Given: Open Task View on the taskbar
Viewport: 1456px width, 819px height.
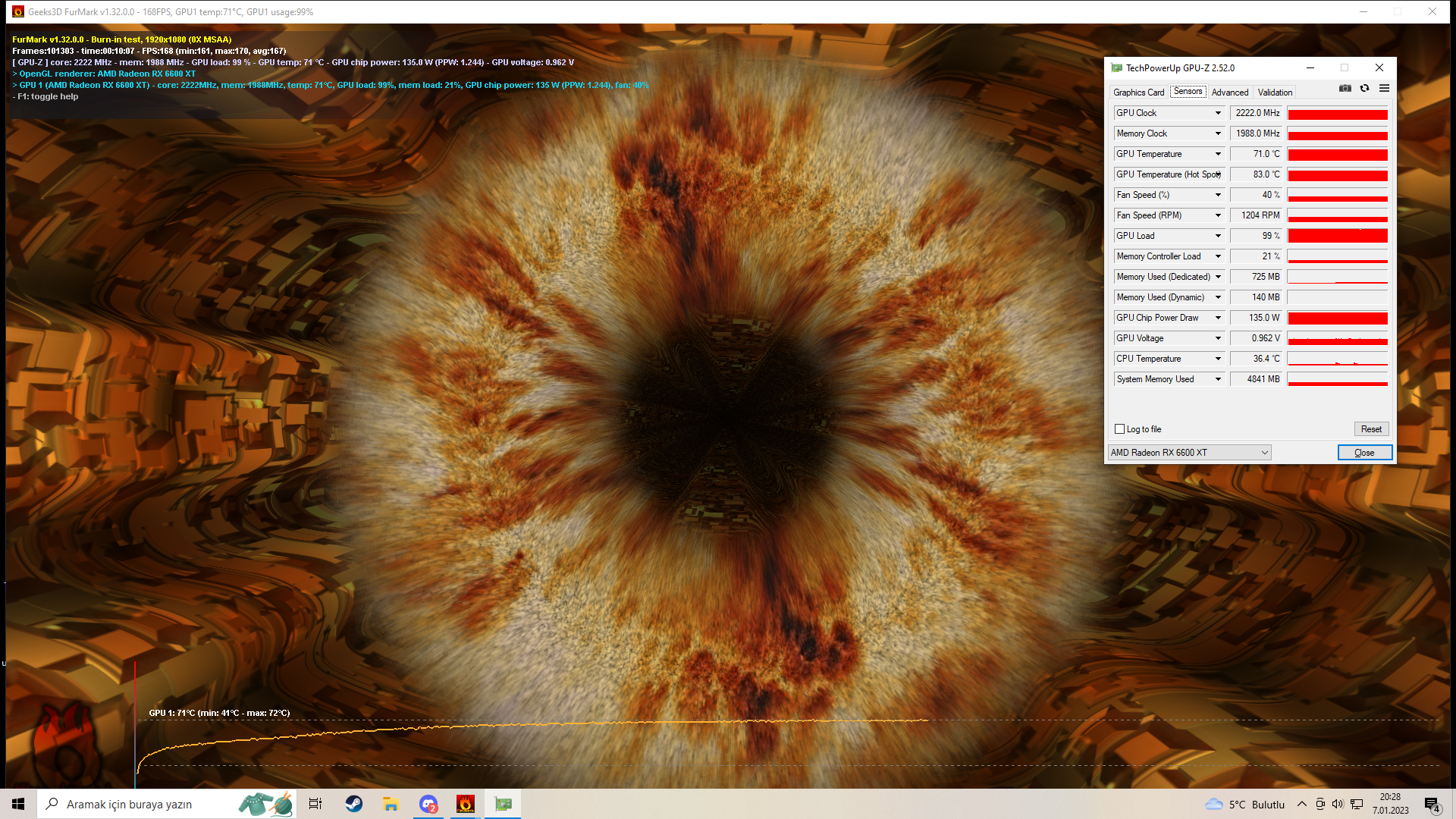Looking at the screenshot, I should (x=315, y=804).
